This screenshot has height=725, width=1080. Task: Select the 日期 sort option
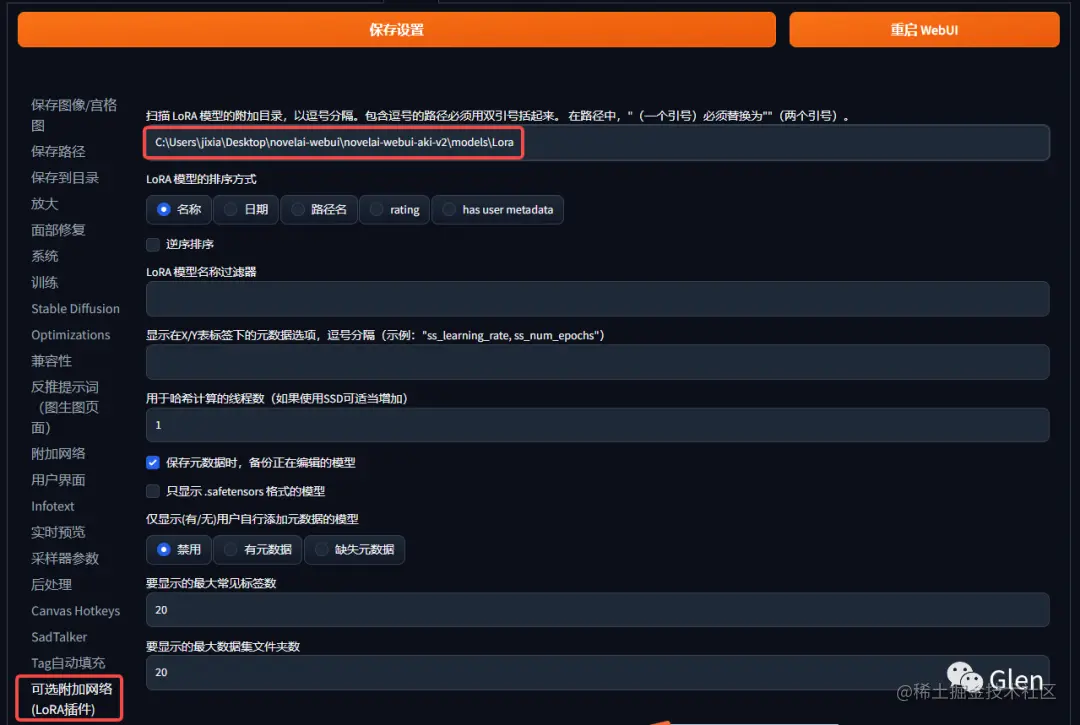coord(246,209)
